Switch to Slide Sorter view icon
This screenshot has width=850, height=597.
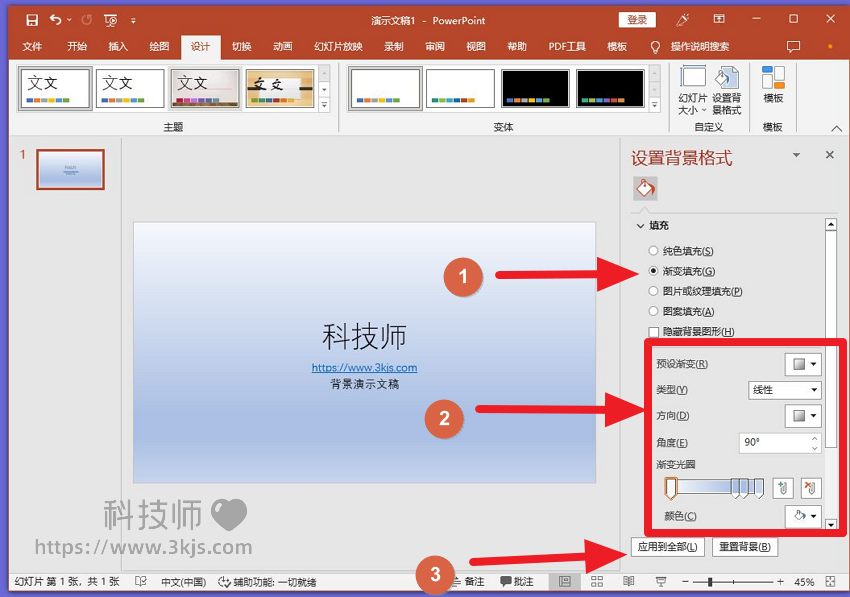click(597, 582)
